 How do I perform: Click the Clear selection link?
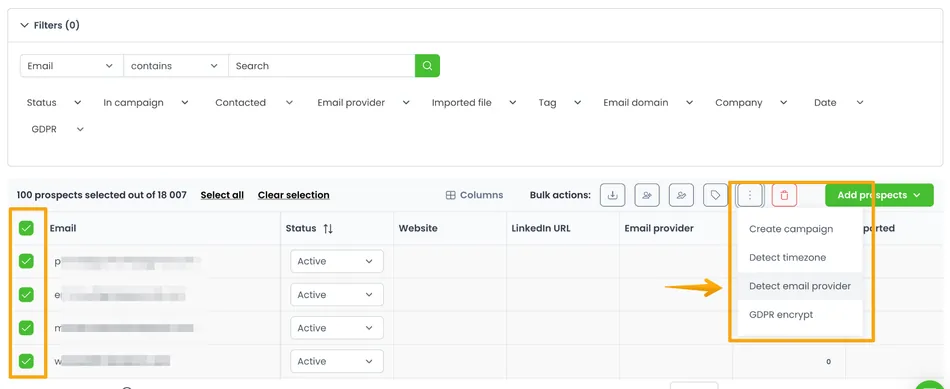point(294,195)
